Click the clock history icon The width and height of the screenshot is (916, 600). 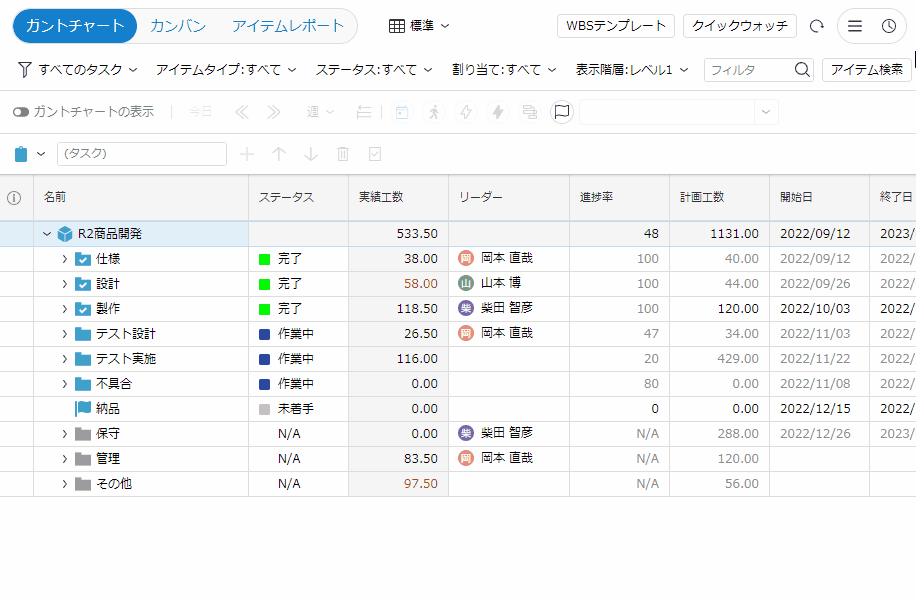pos(889,26)
